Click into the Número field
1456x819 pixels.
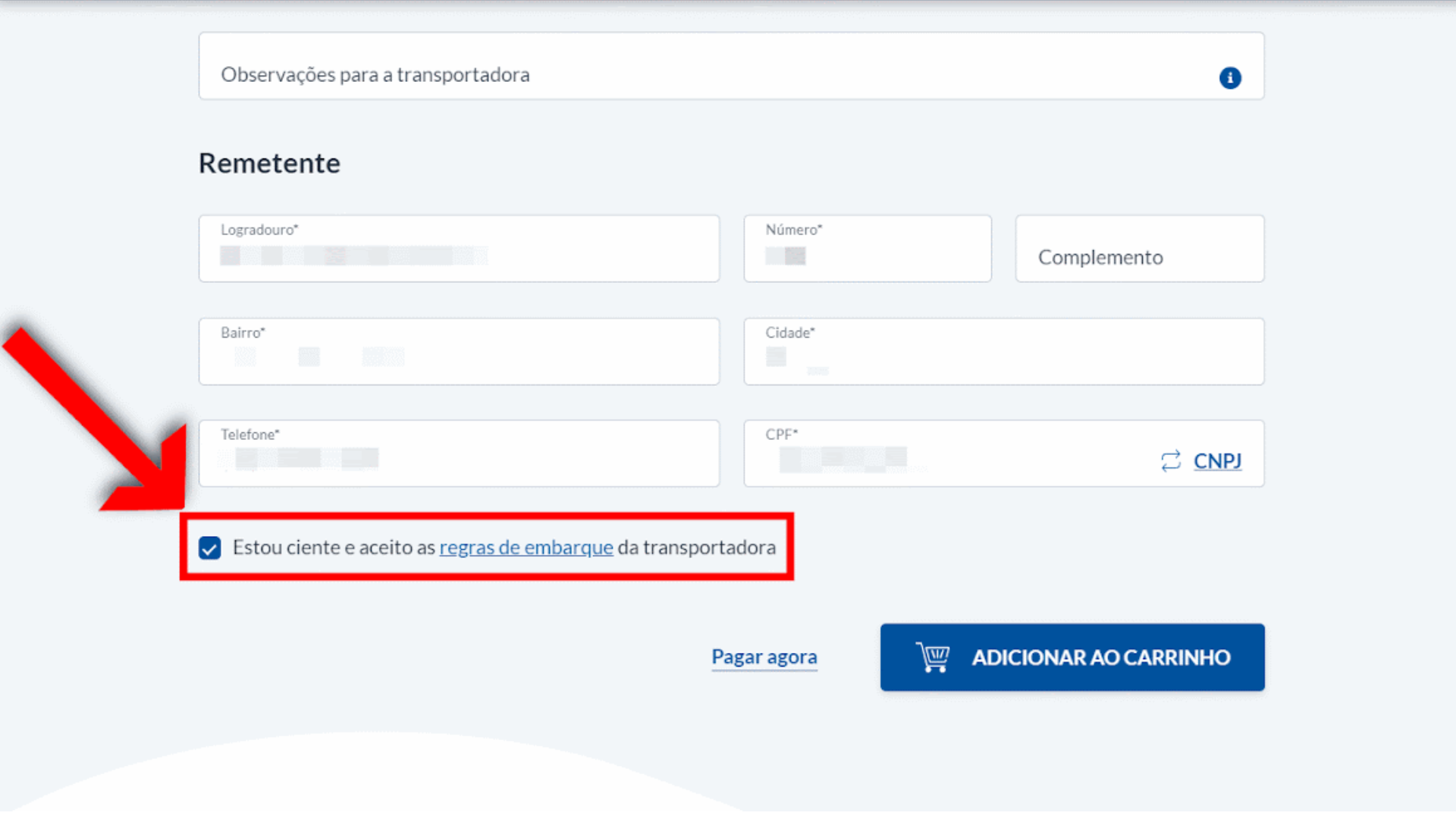coord(868,249)
